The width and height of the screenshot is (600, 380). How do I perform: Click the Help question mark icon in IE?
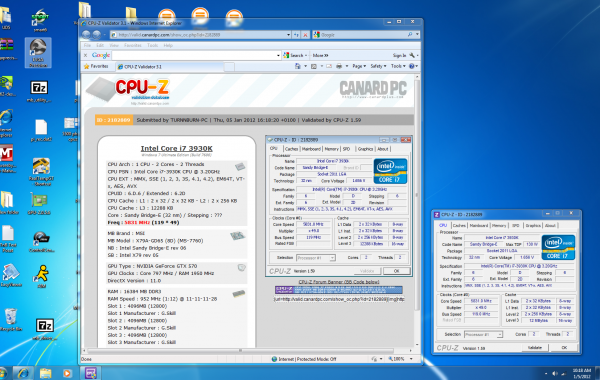412,66
